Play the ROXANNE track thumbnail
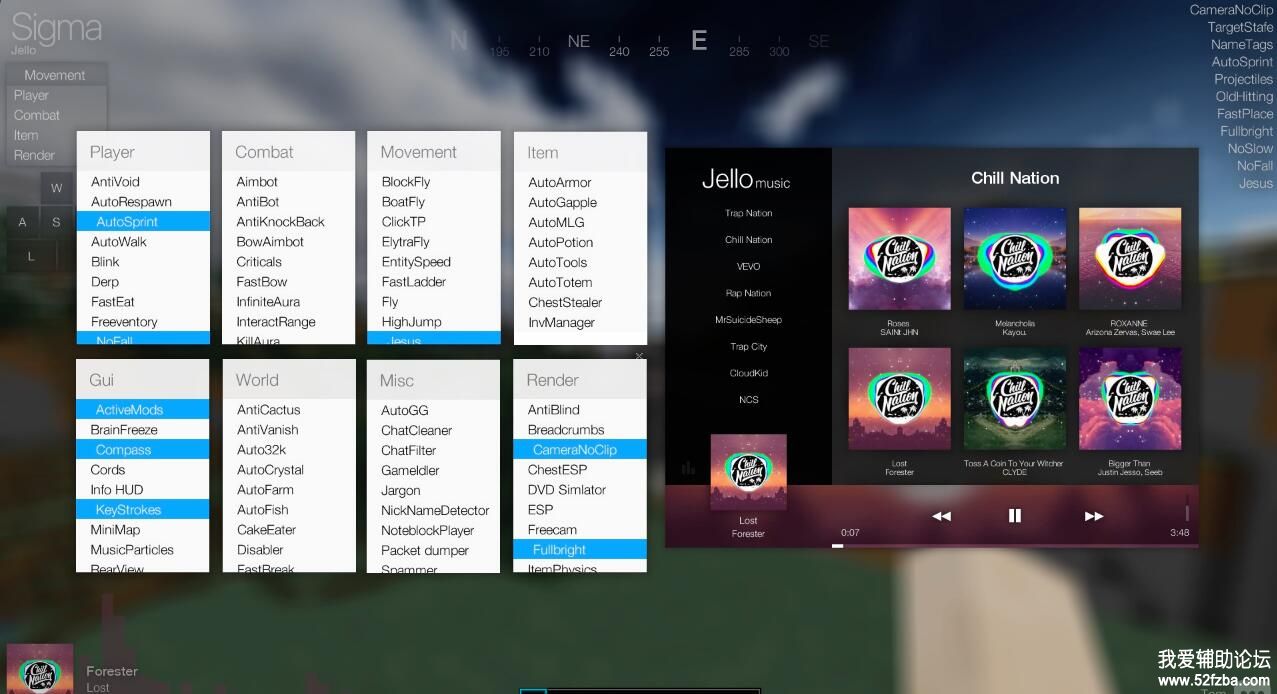The height and width of the screenshot is (694, 1277). (1130, 259)
